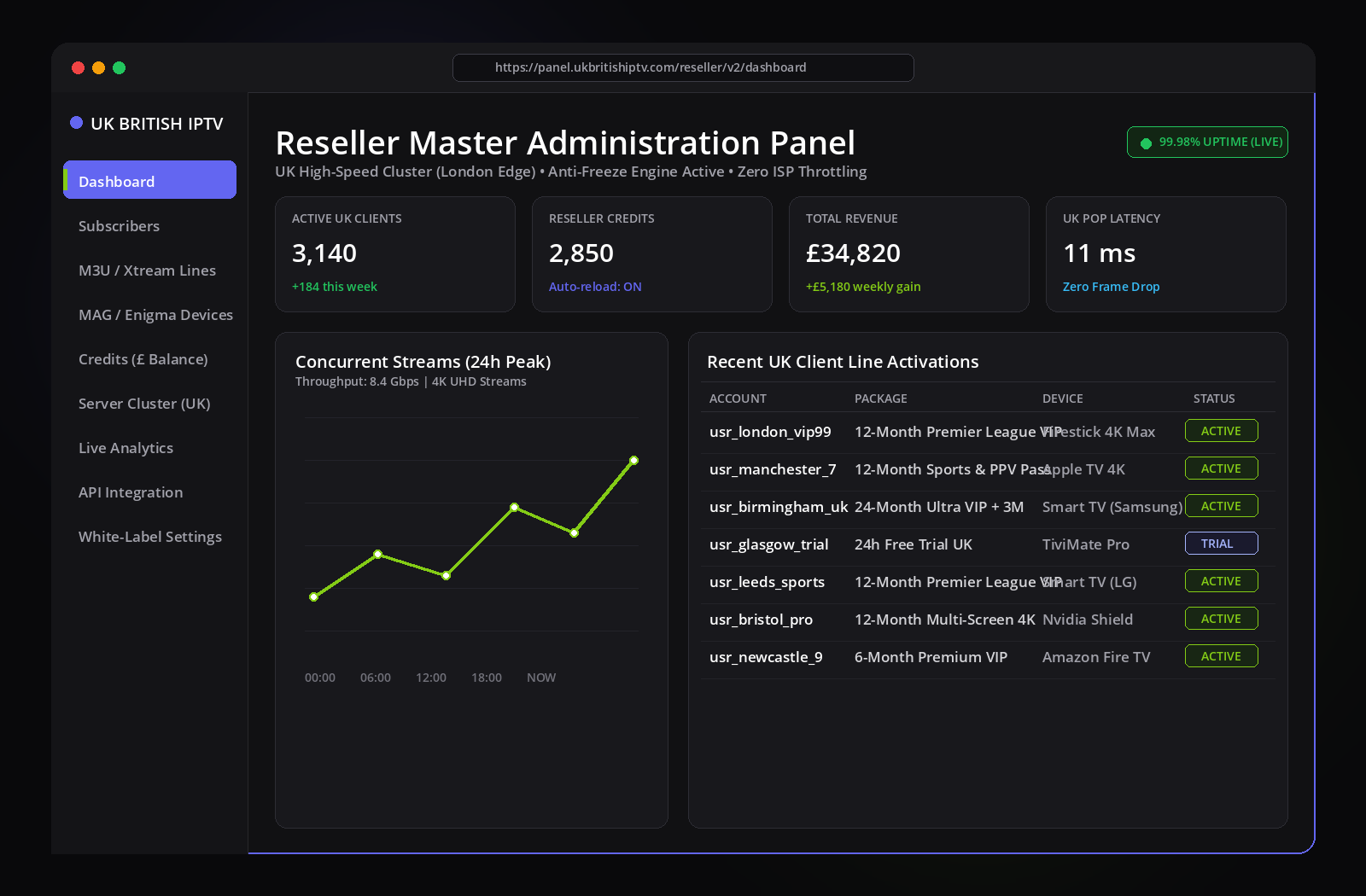Screen dimensions: 1366x896
Task: Open the Active UK Clients card value 3,140
Action: [x=324, y=253]
